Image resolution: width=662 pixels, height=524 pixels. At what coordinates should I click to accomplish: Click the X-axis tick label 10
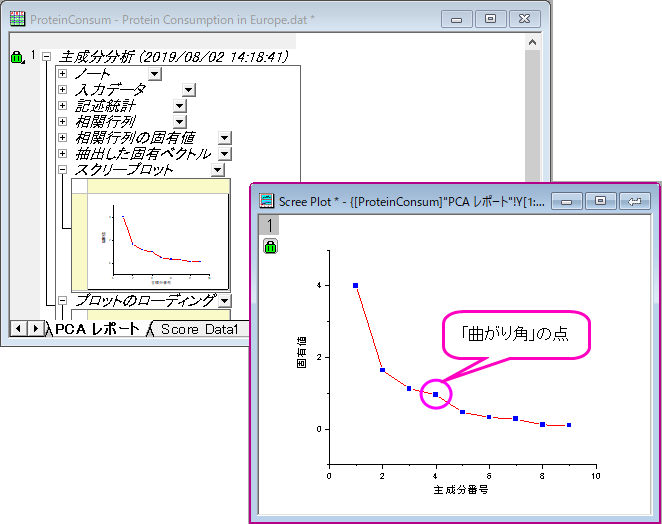[x=595, y=476]
